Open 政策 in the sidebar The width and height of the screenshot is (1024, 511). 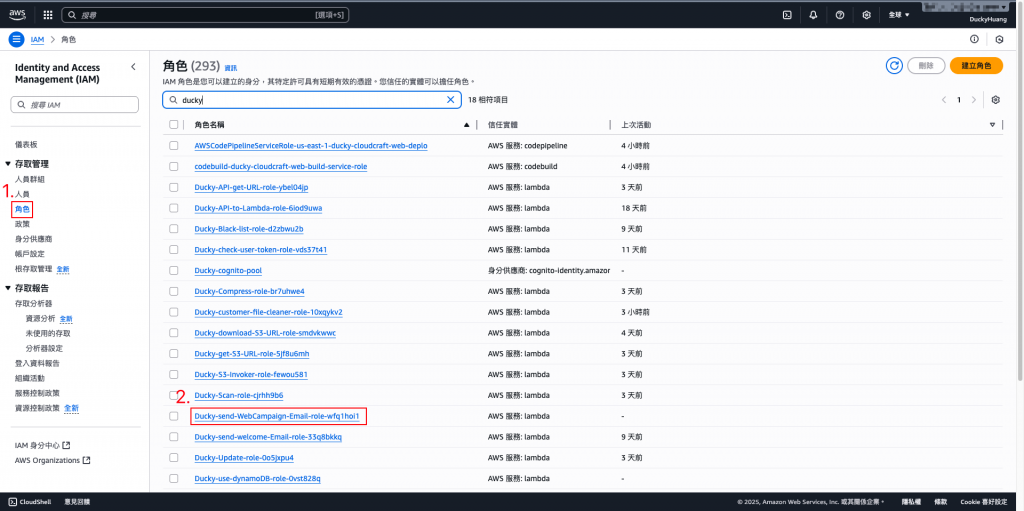tap(22, 224)
